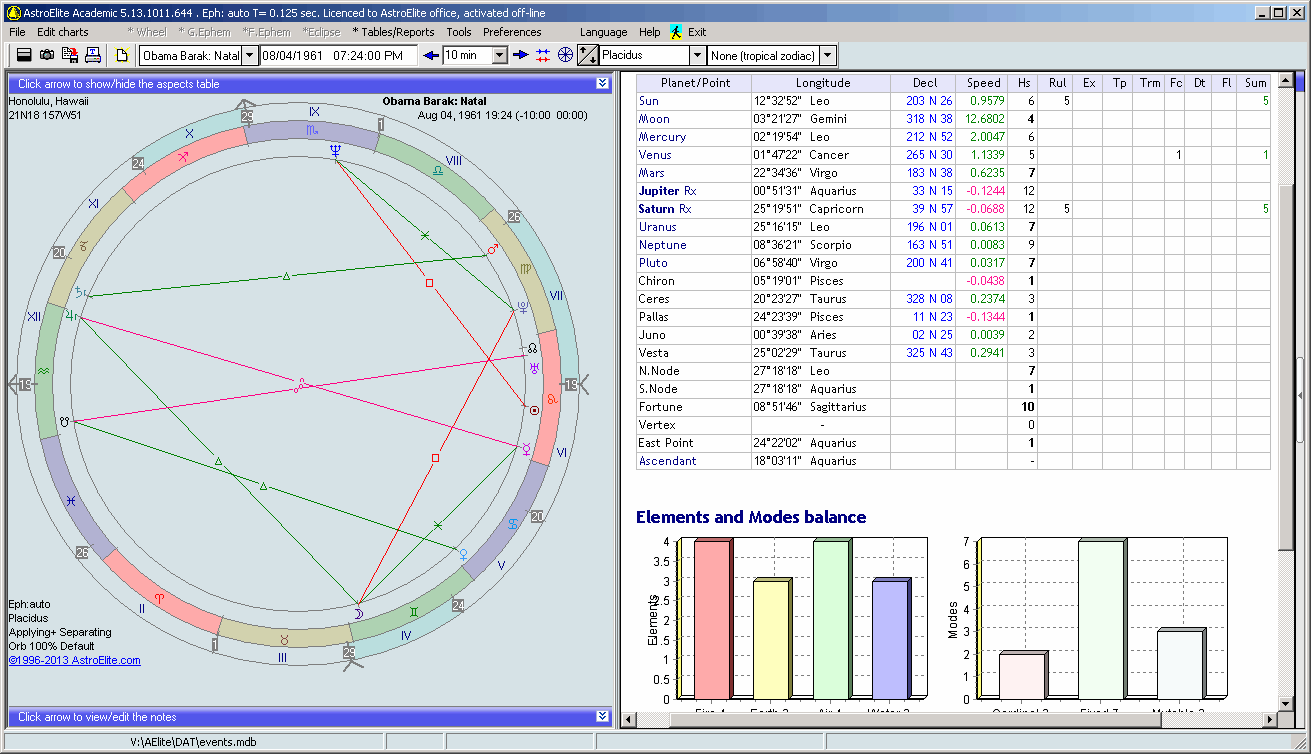
Task: Step time forward with blue right arrow
Action: tap(521, 55)
